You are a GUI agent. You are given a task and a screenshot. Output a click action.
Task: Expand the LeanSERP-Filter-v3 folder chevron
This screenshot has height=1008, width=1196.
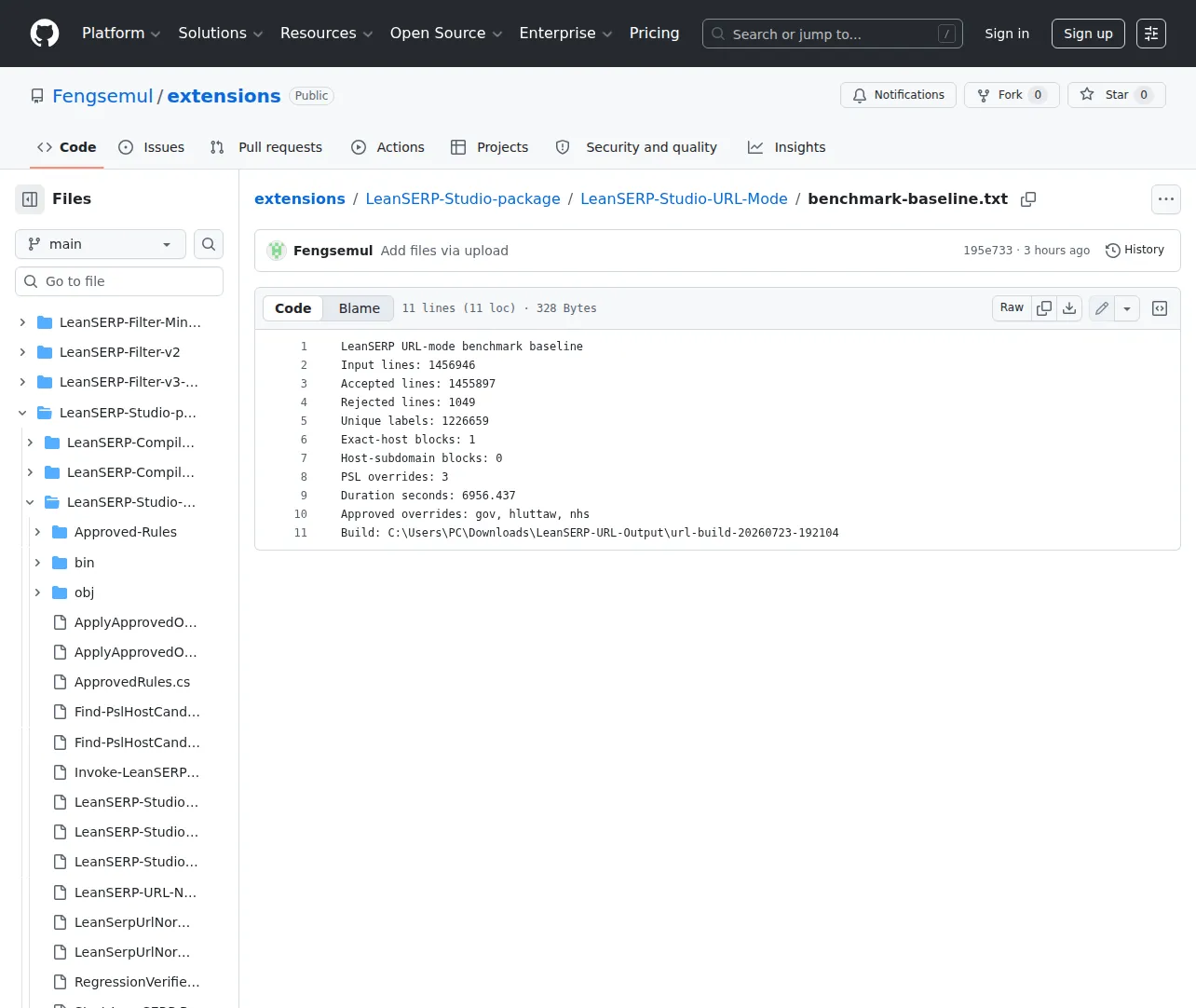22,382
